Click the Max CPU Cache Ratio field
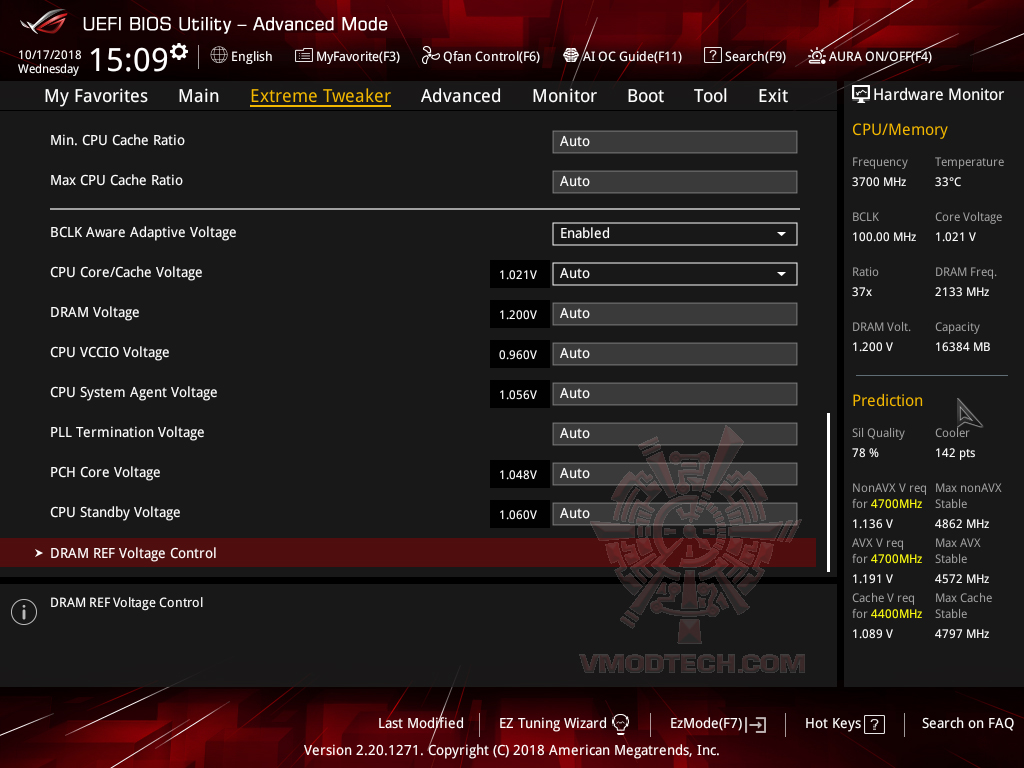 pyautogui.click(x=675, y=182)
